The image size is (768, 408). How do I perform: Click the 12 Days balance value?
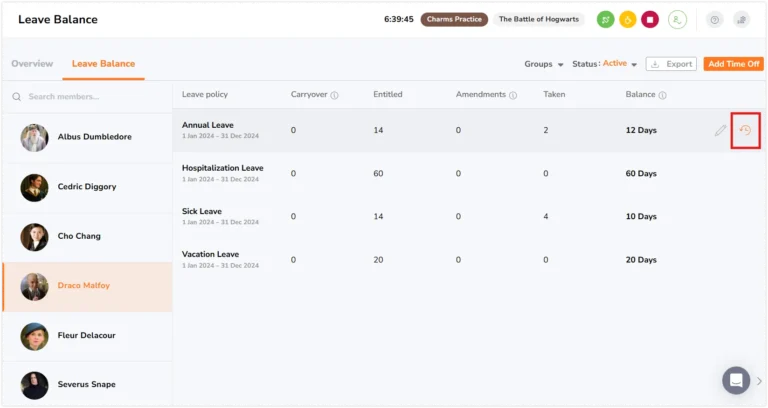click(641, 130)
